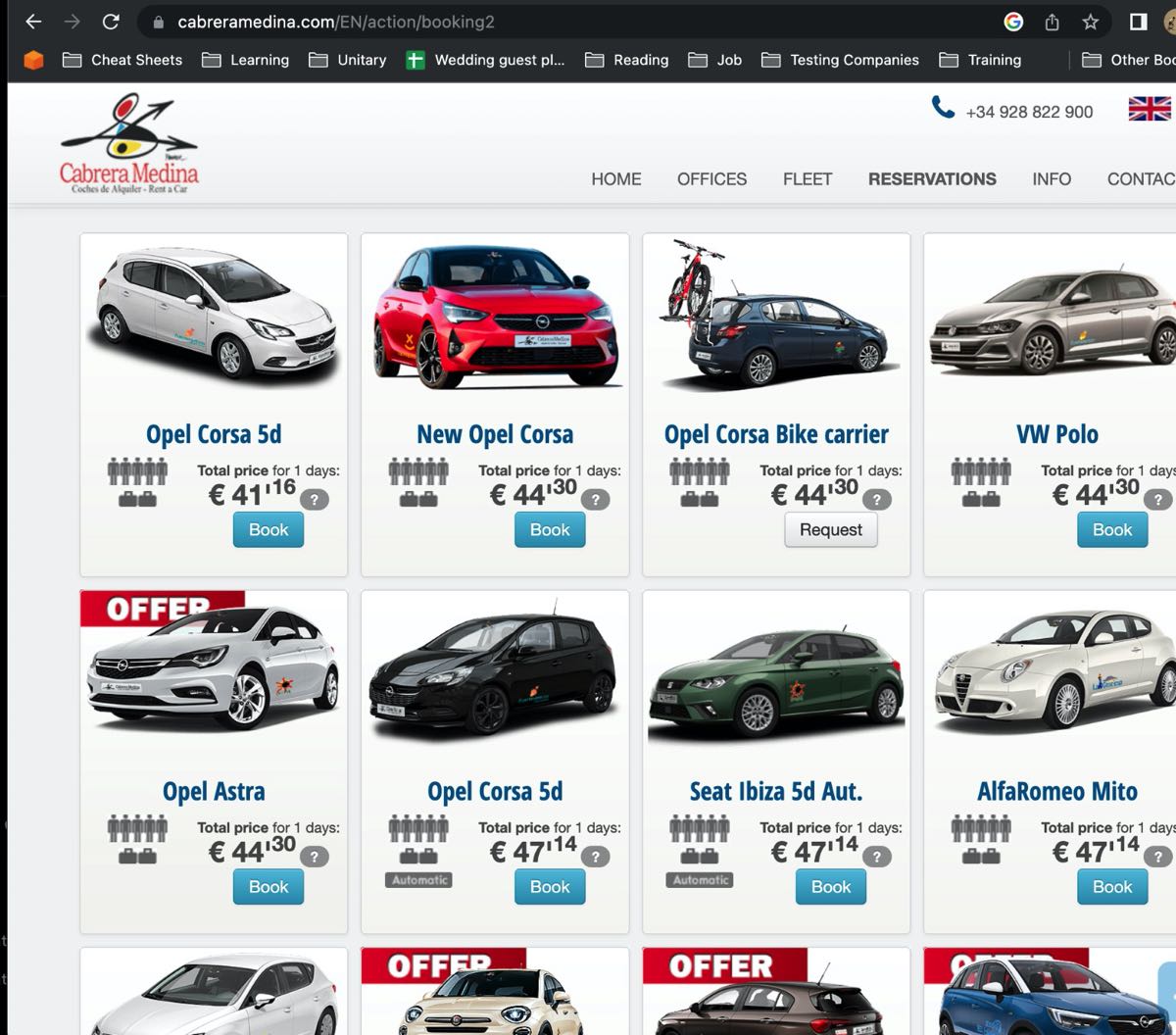Click the New Opel Corsa title
The image size is (1176, 1035).
[x=495, y=434]
